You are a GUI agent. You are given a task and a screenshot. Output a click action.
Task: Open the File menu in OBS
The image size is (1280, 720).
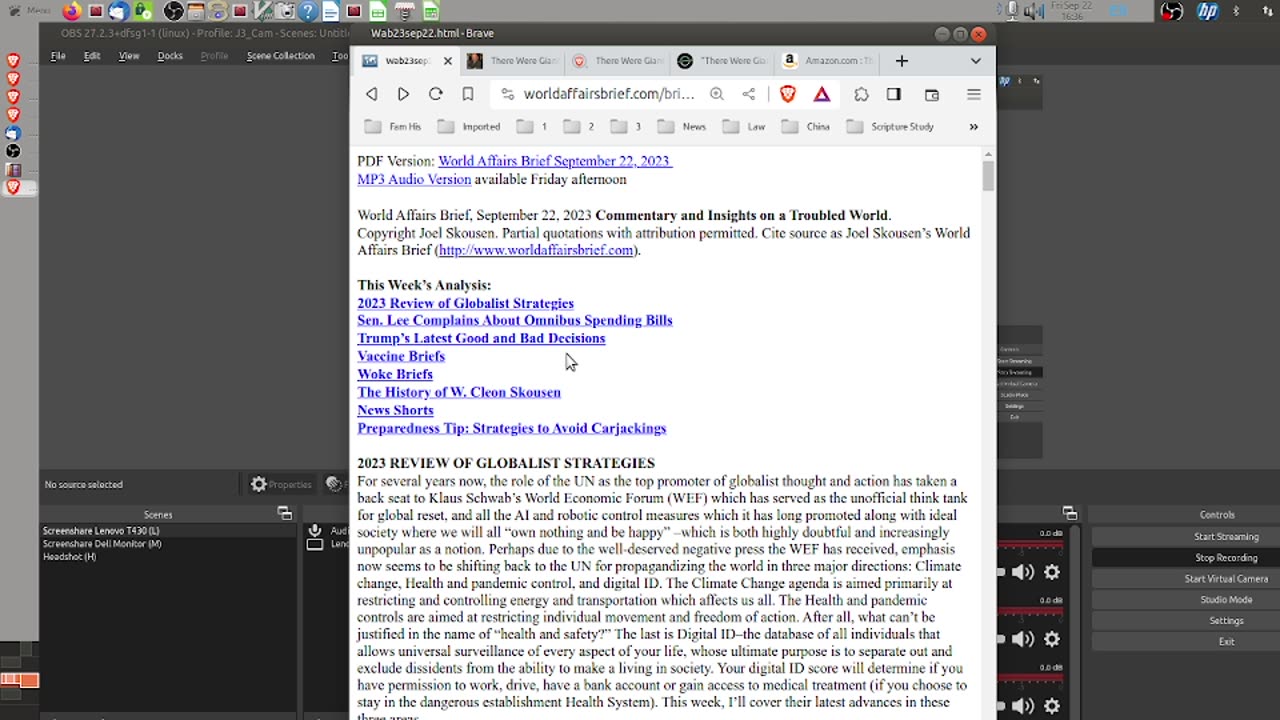[58, 56]
